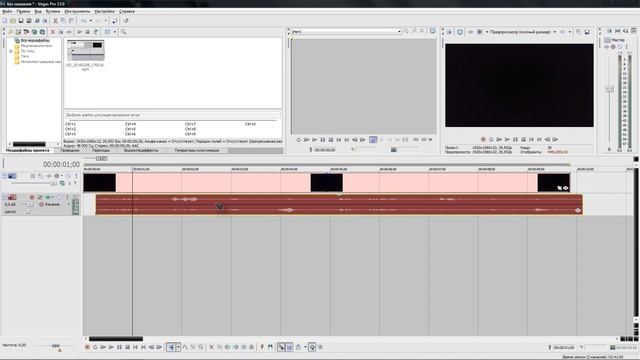
Task: Cut selection with the scissors icon
Action: click(x=56, y=21)
